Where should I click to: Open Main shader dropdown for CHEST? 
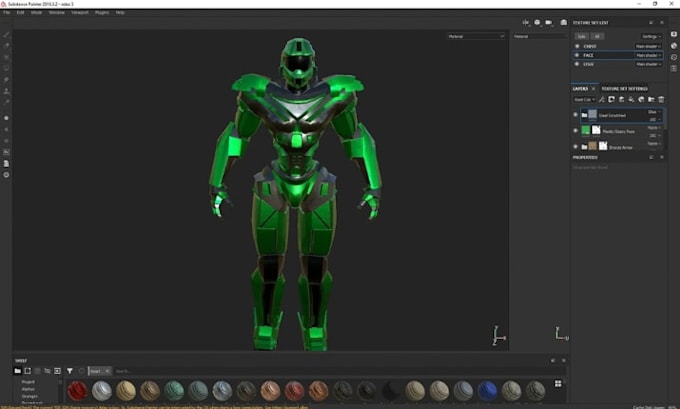pos(648,46)
